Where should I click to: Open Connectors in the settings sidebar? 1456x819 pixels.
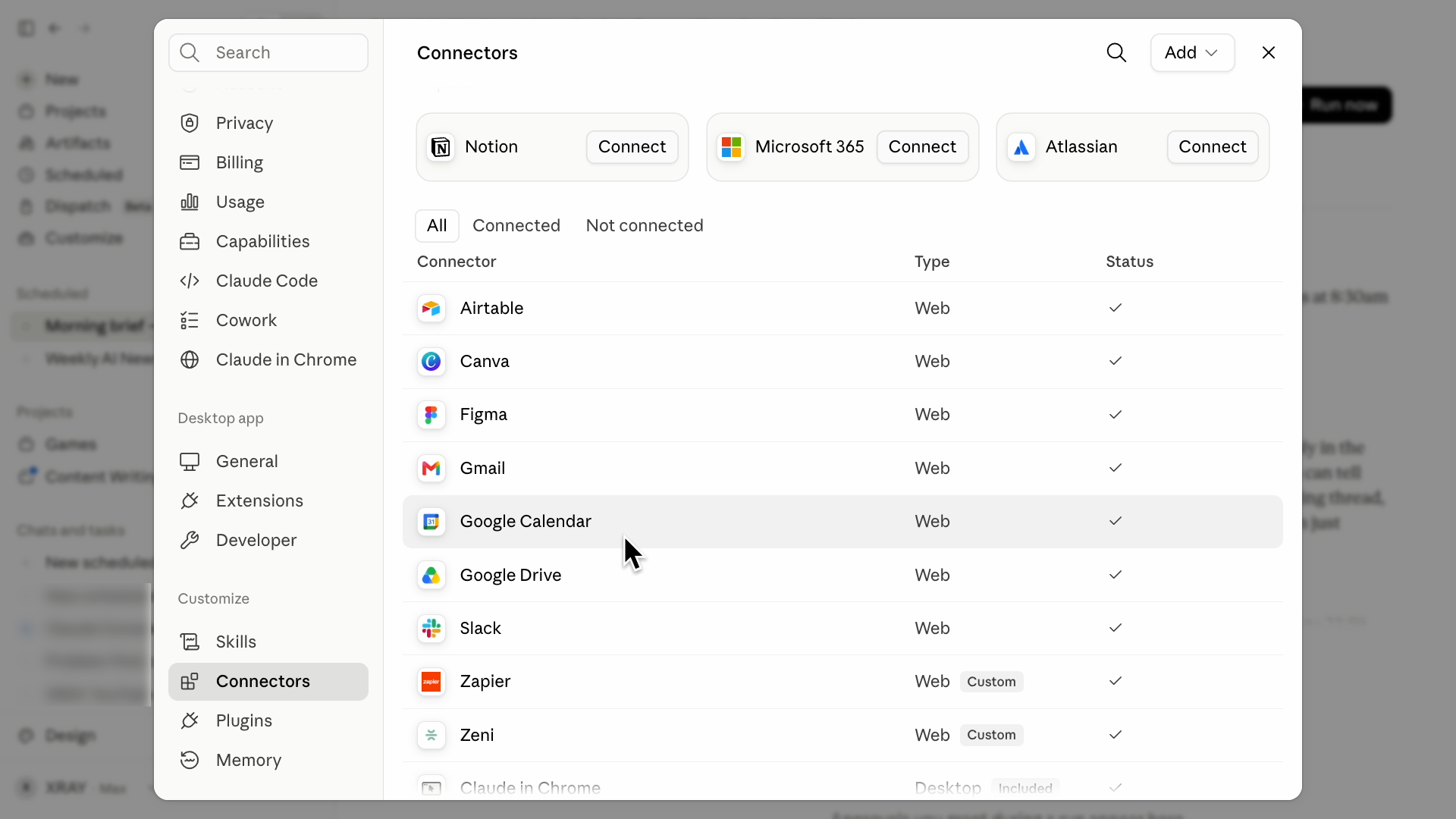point(268,681)
